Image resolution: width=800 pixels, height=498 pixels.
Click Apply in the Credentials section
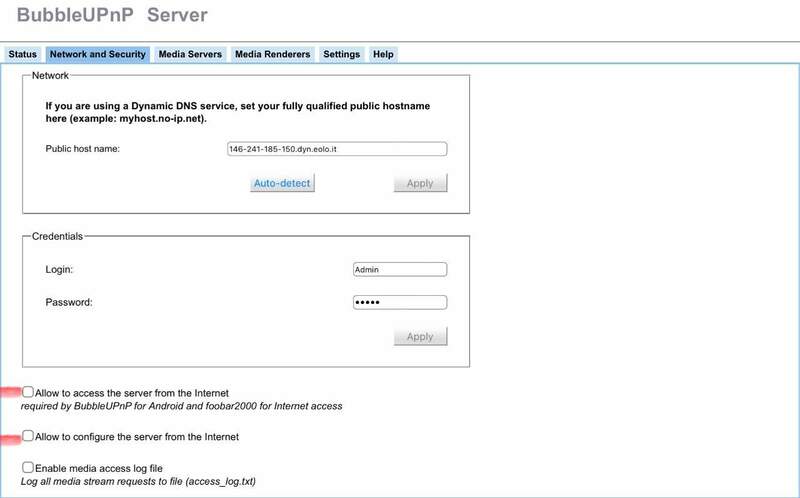coord(420,337)
